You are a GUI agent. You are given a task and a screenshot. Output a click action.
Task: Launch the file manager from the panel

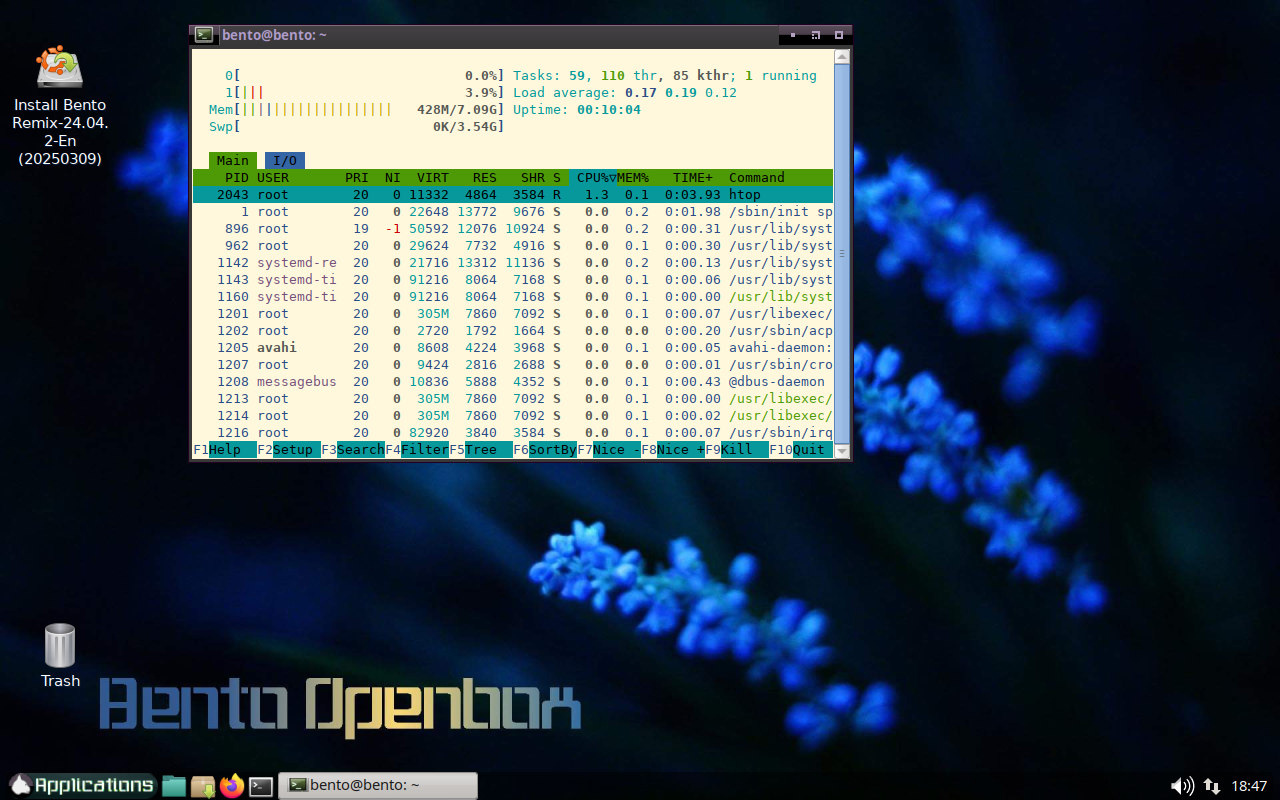(x=175, y=786)
